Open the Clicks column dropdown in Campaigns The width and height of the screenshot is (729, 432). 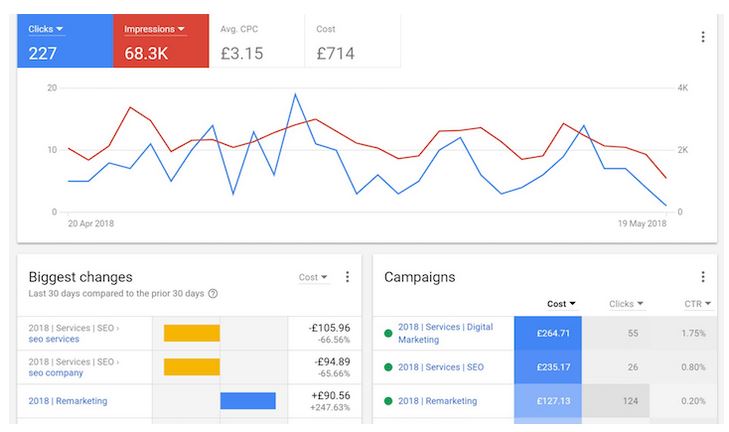point(626,304)
